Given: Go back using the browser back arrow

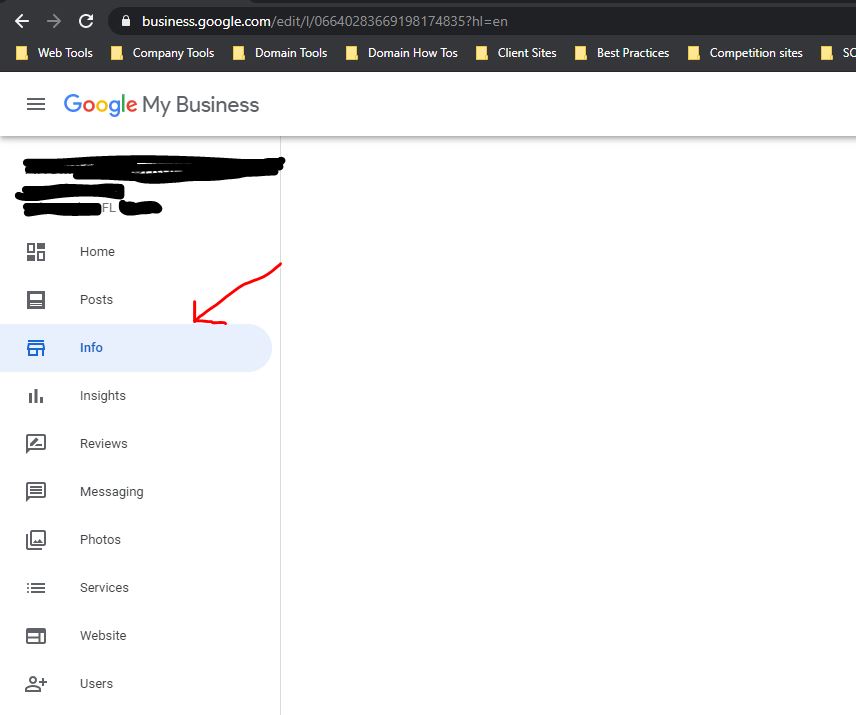Looking at the screenshot, I should tap(22, 21).
